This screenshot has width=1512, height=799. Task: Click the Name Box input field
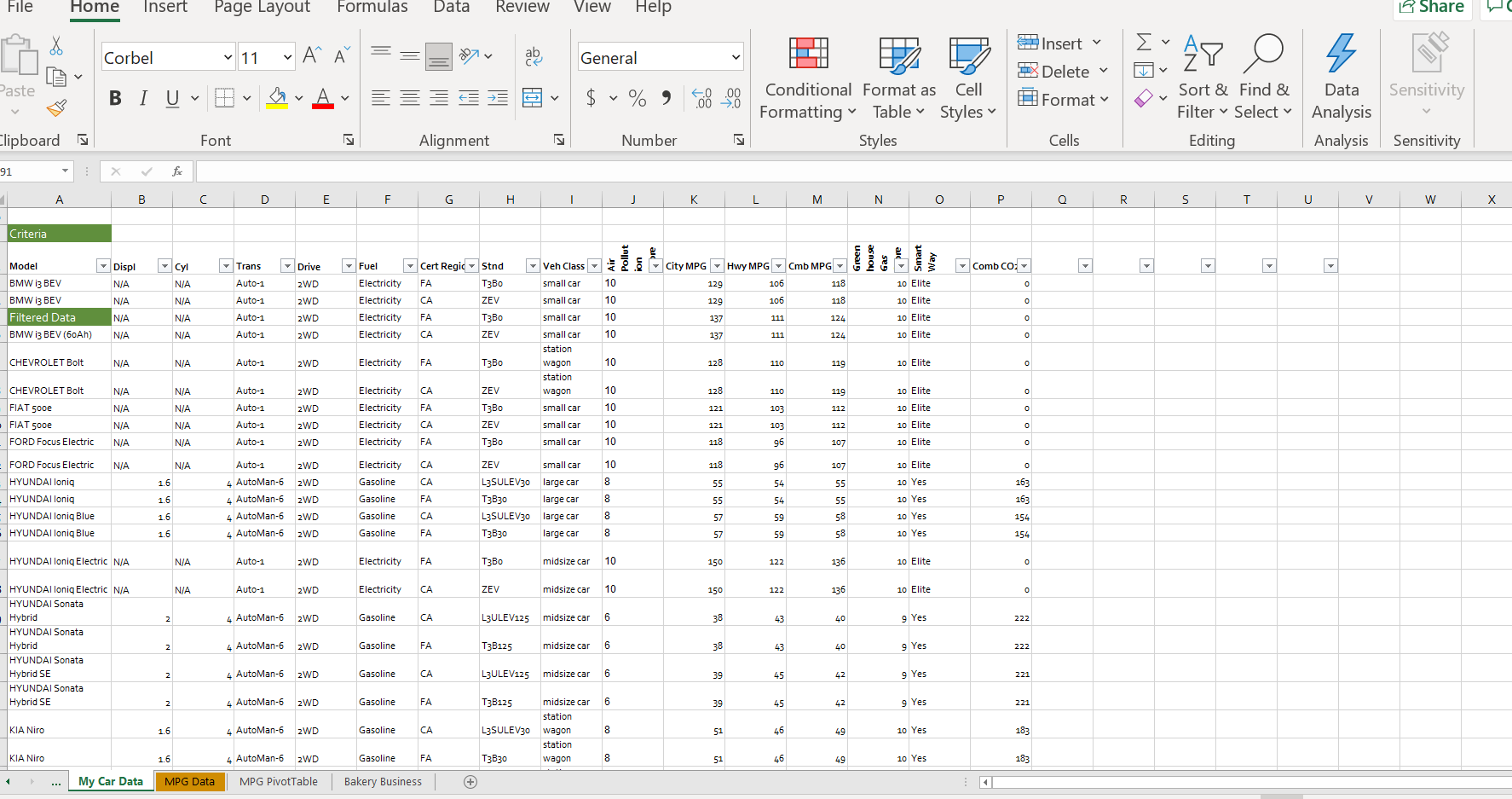point(34,171)
